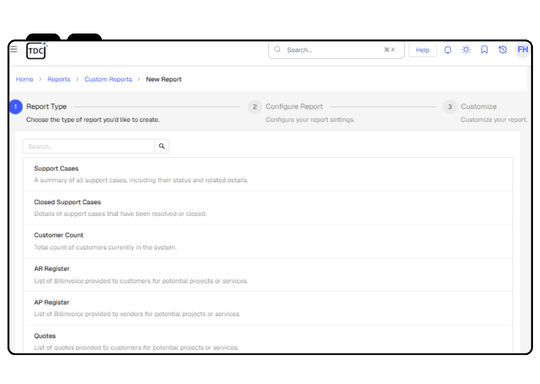Image resolution: width=540 pixels, height=384 pixels.
Task: Go to the Reports breadcrumb
Action: tap(59, 79)
